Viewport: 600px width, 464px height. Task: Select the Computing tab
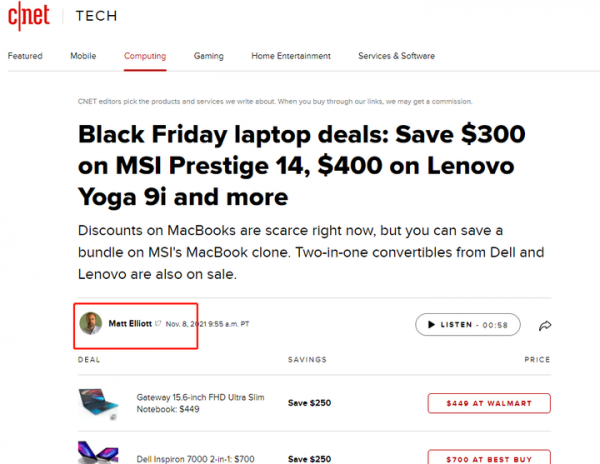tap(145, 56)
